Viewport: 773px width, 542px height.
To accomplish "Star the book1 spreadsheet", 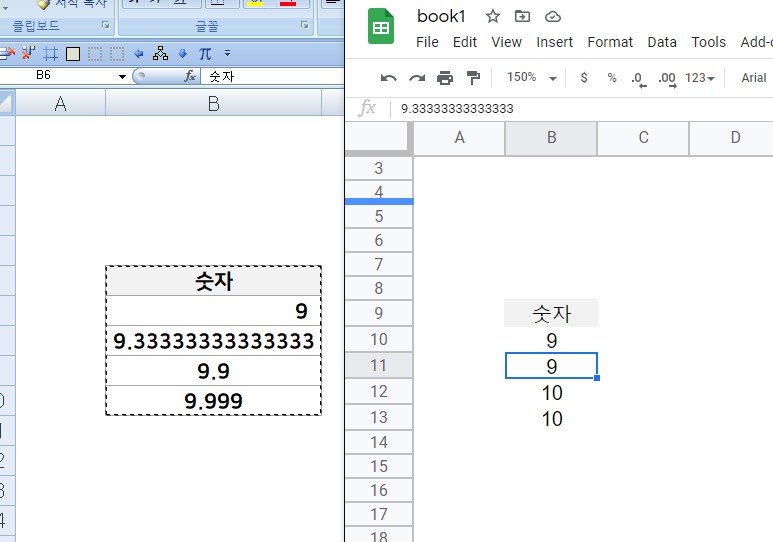I will (x=492, y=16).
